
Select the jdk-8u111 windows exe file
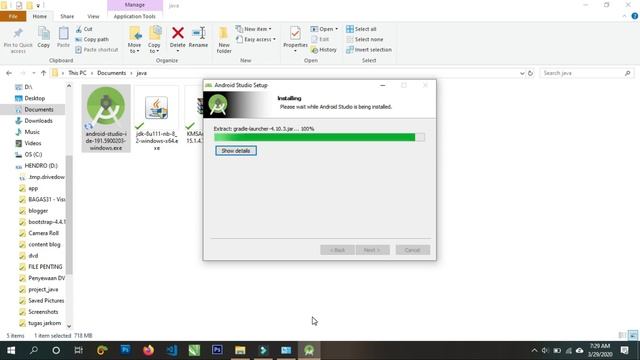tap(156, 118)
